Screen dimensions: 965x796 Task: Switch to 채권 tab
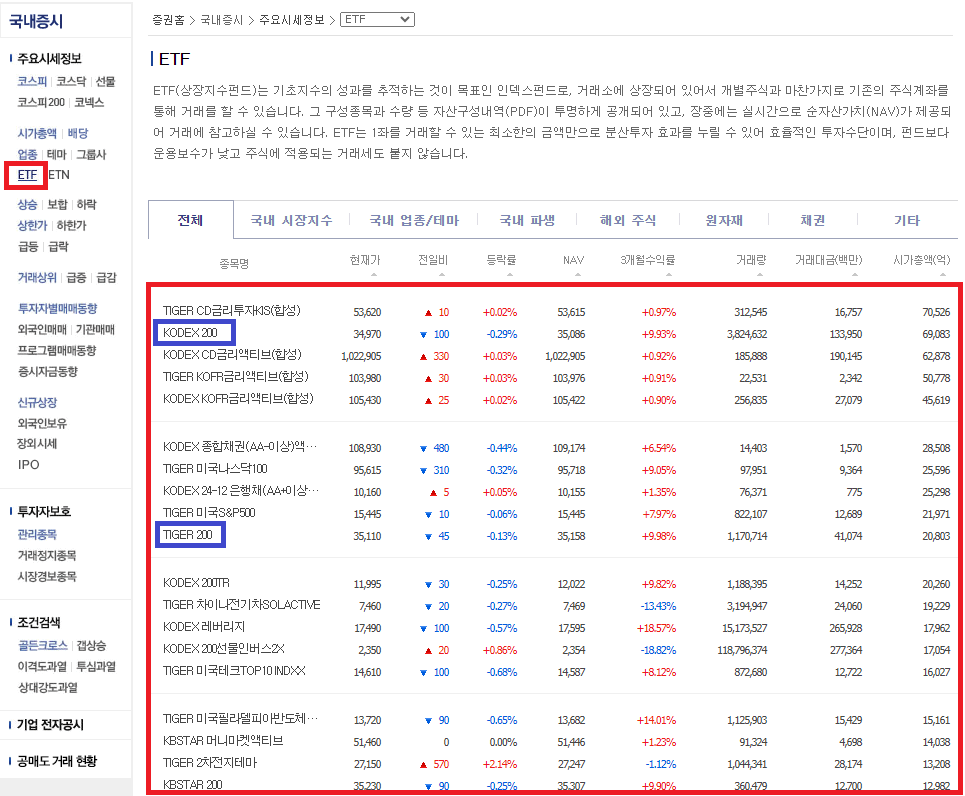[812, 220]
